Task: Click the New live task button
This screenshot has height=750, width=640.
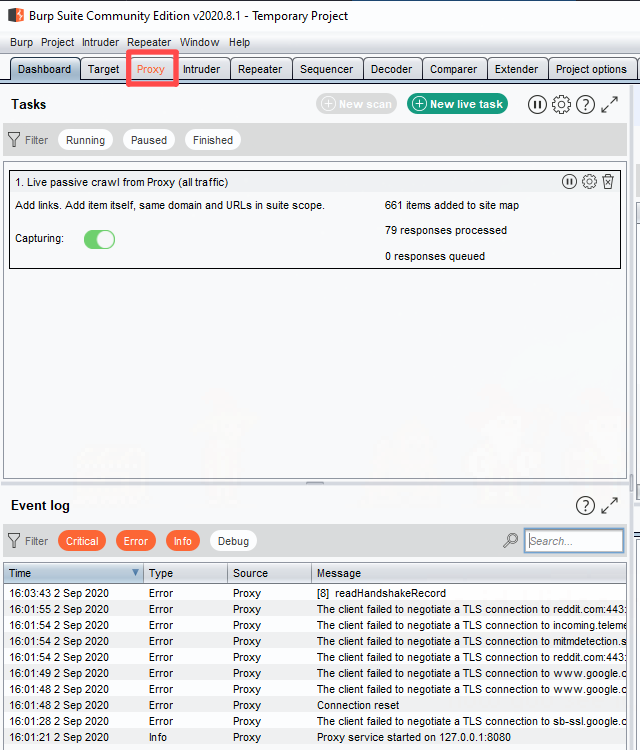Action: coord(458,104)
